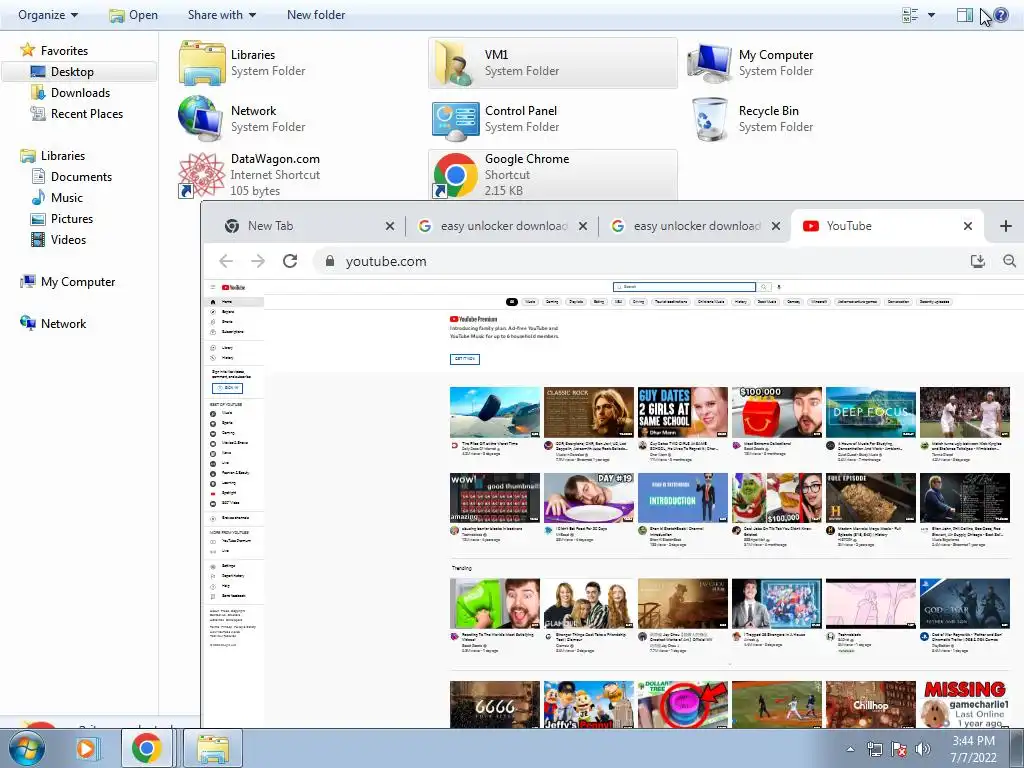The height and width of the screenshot is (768, 1024).
Task: Click the YouTube search field
Action: coord(684,287)
